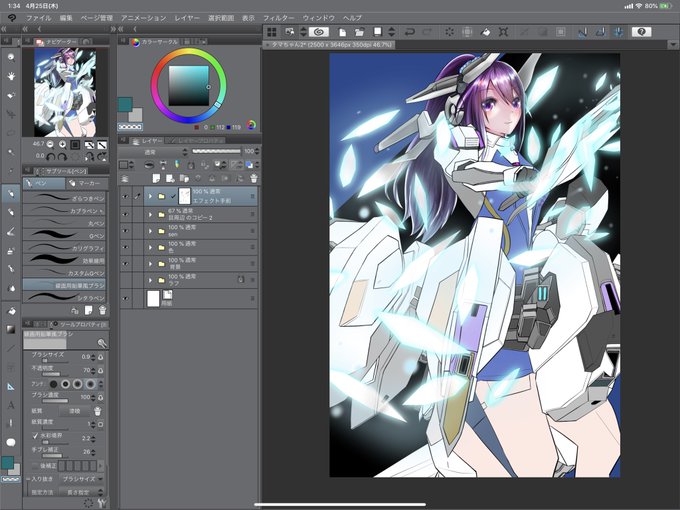This screenshot has width=680, height=510.
Task: Expand the 目周辺 のコピー 2 folder triangle
Action: (150, 214)
